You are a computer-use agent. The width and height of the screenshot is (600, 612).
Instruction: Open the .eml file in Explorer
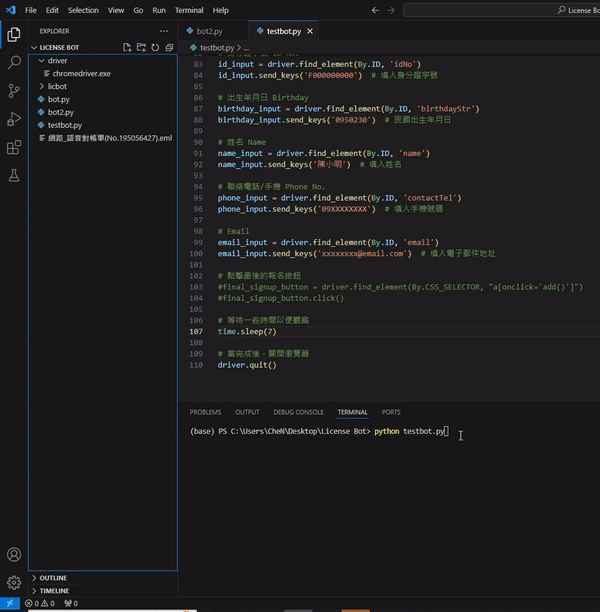(x=102, y=138)
